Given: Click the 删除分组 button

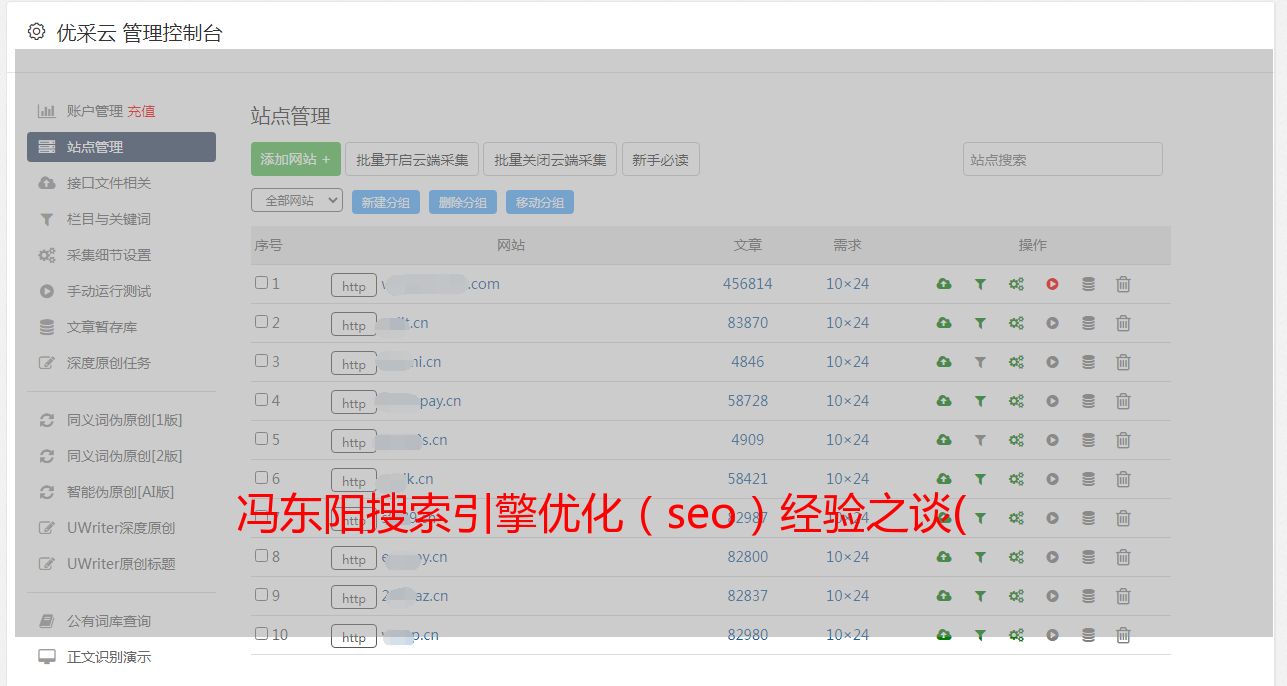Looking at the screenshot, I should click(x=462, y=202).
